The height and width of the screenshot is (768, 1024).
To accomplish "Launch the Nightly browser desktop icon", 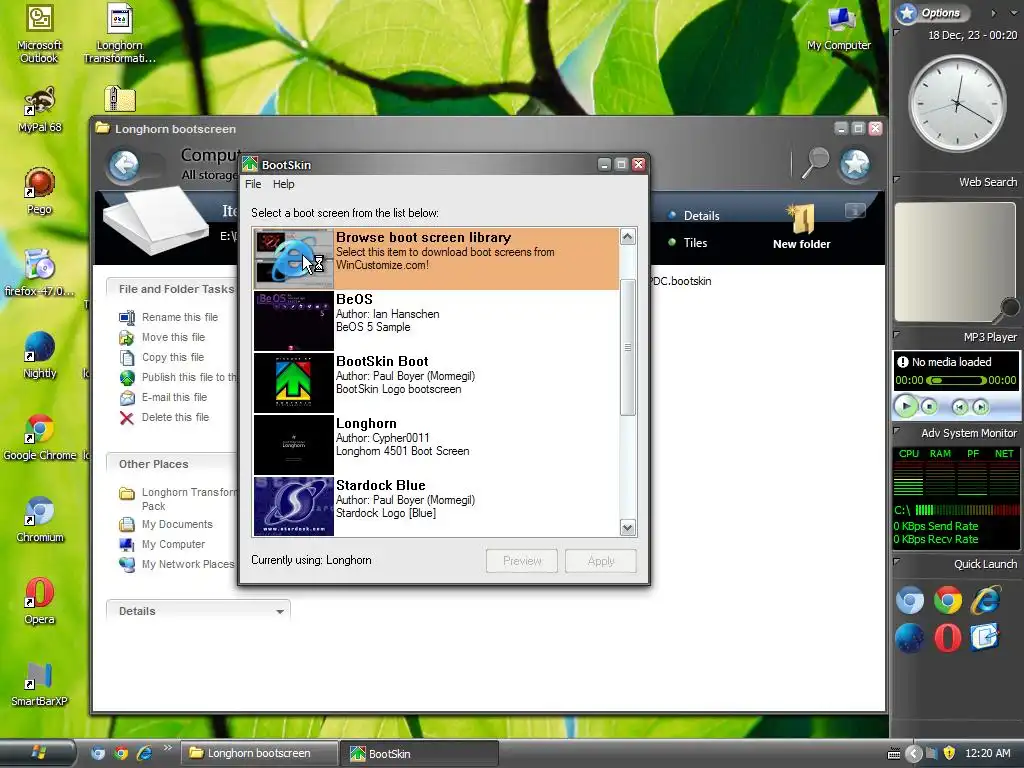I will [39, 355].
